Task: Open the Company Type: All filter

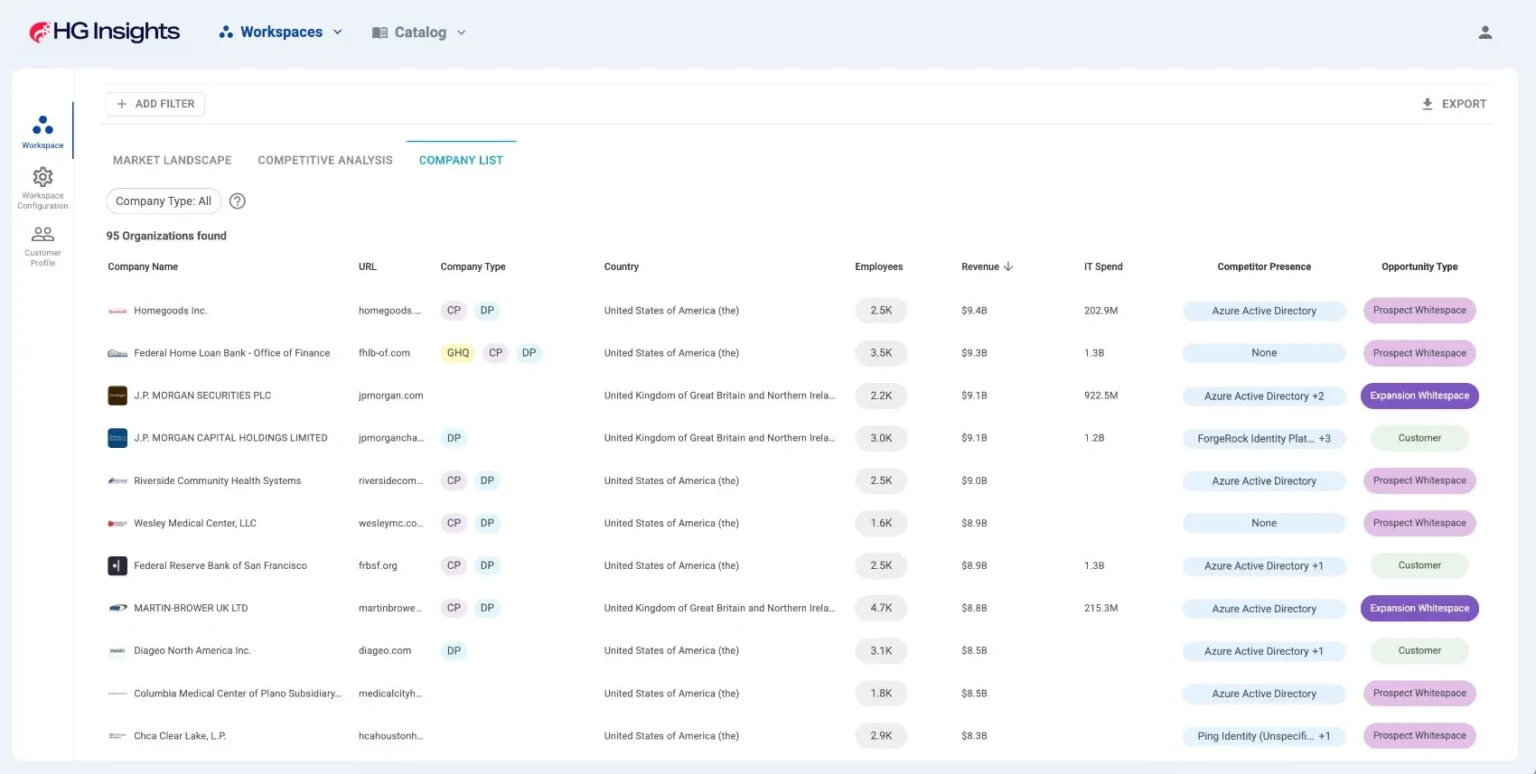Action: pos(163,201)
